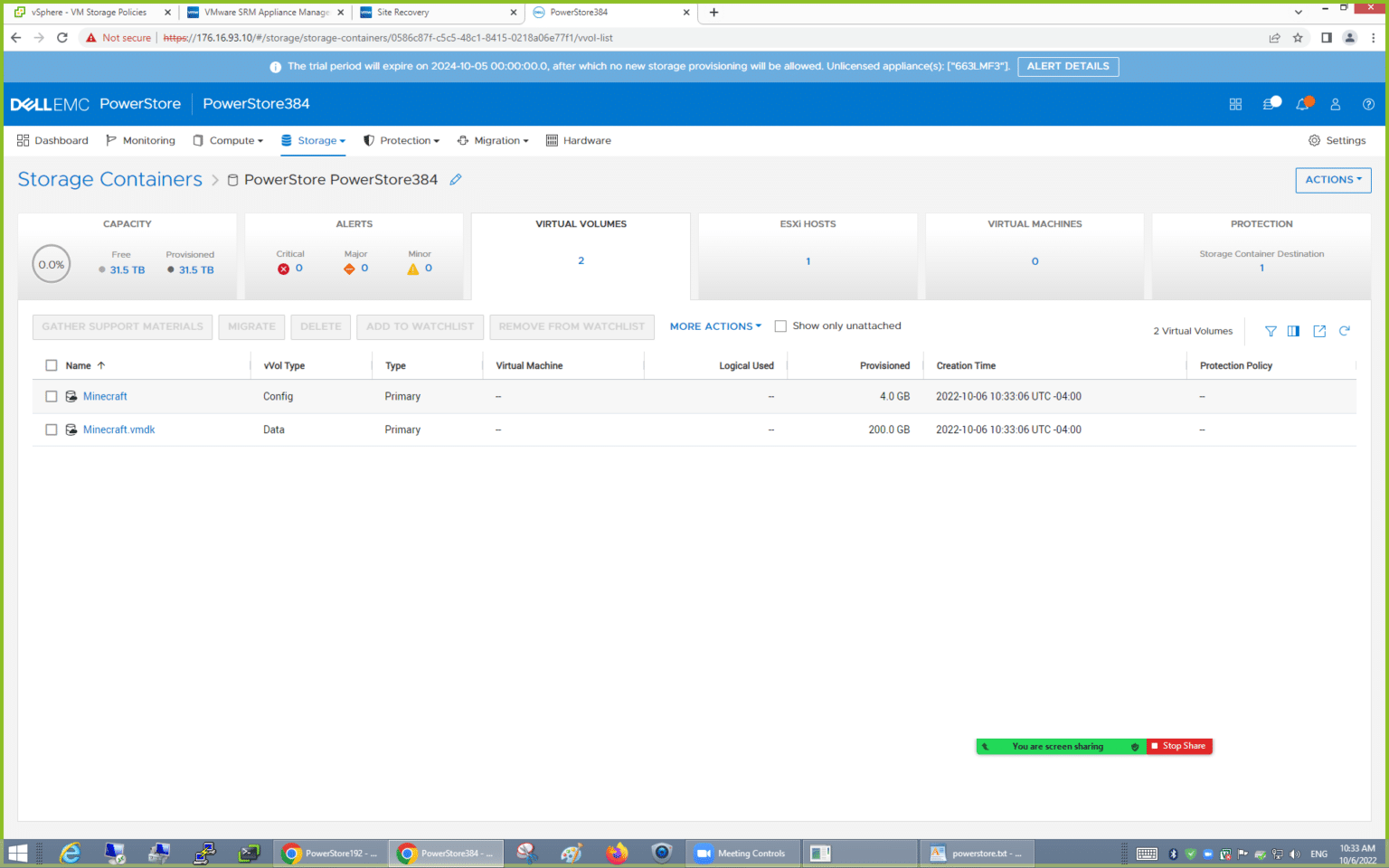Open the VIRTUAL MACHINES card
The height and width of the screenshot is (868, 1389).
(x=1035, y=256)
